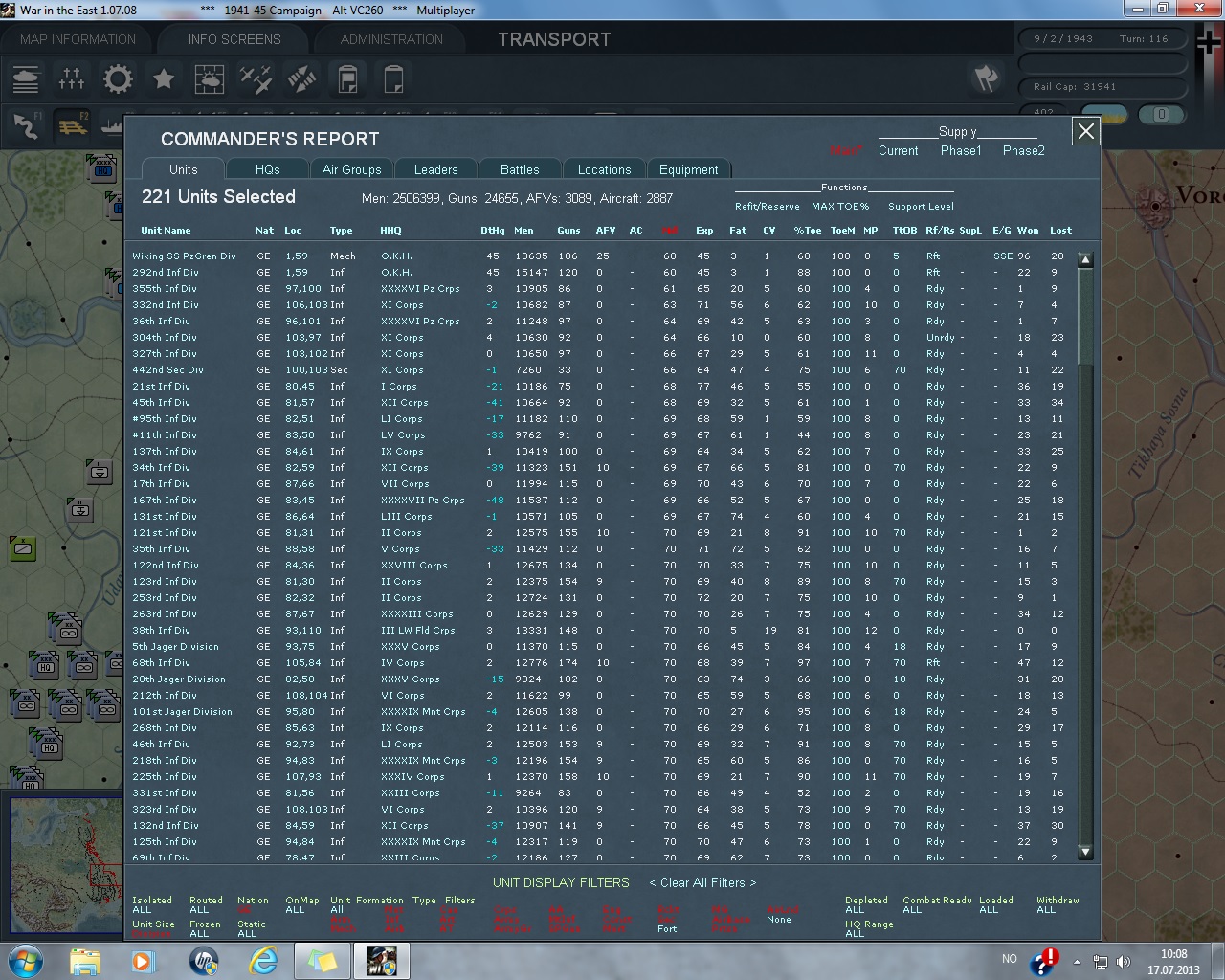Toggle the OnMap filter ALL value

click(295, 910)
